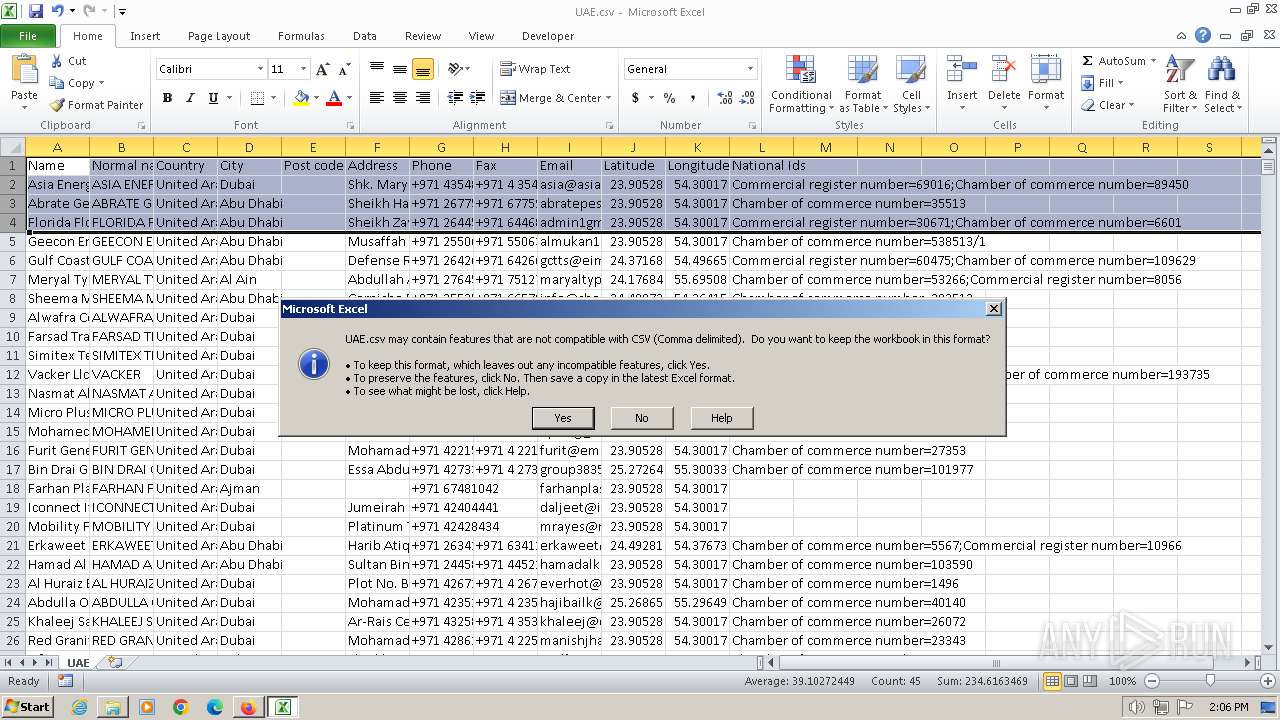This screenshot has height=720, width=1280.
Task: Click the Format cells icon
Action: pyautogui.click(x=1046, y=70)
